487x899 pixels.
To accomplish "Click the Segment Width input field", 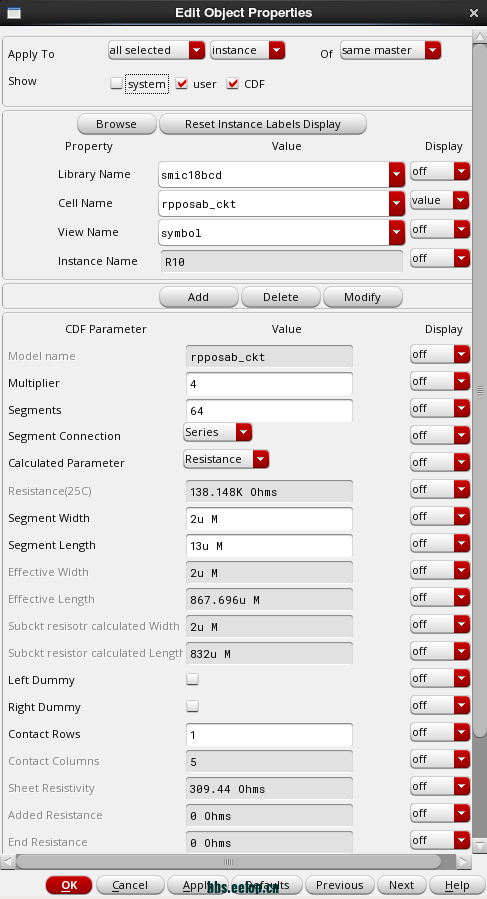I will [x=269, y=519].
